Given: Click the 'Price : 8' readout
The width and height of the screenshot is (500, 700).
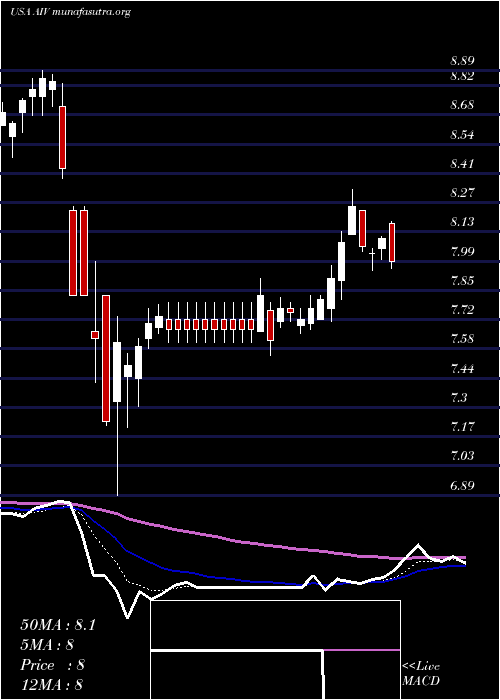Looking at the screenshot, I should point(52,665).
